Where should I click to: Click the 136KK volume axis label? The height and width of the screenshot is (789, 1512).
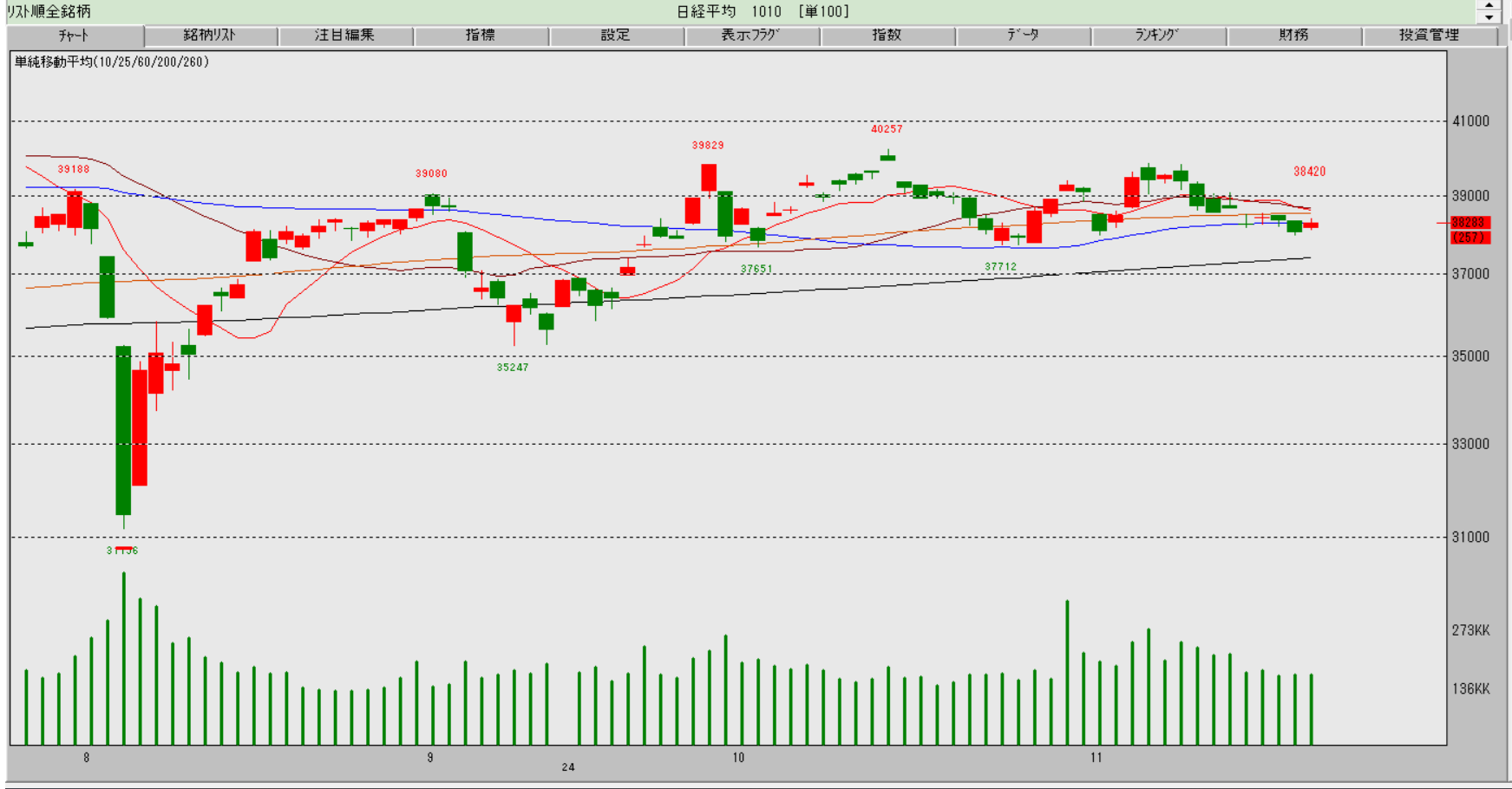(x=1470, y=689)
